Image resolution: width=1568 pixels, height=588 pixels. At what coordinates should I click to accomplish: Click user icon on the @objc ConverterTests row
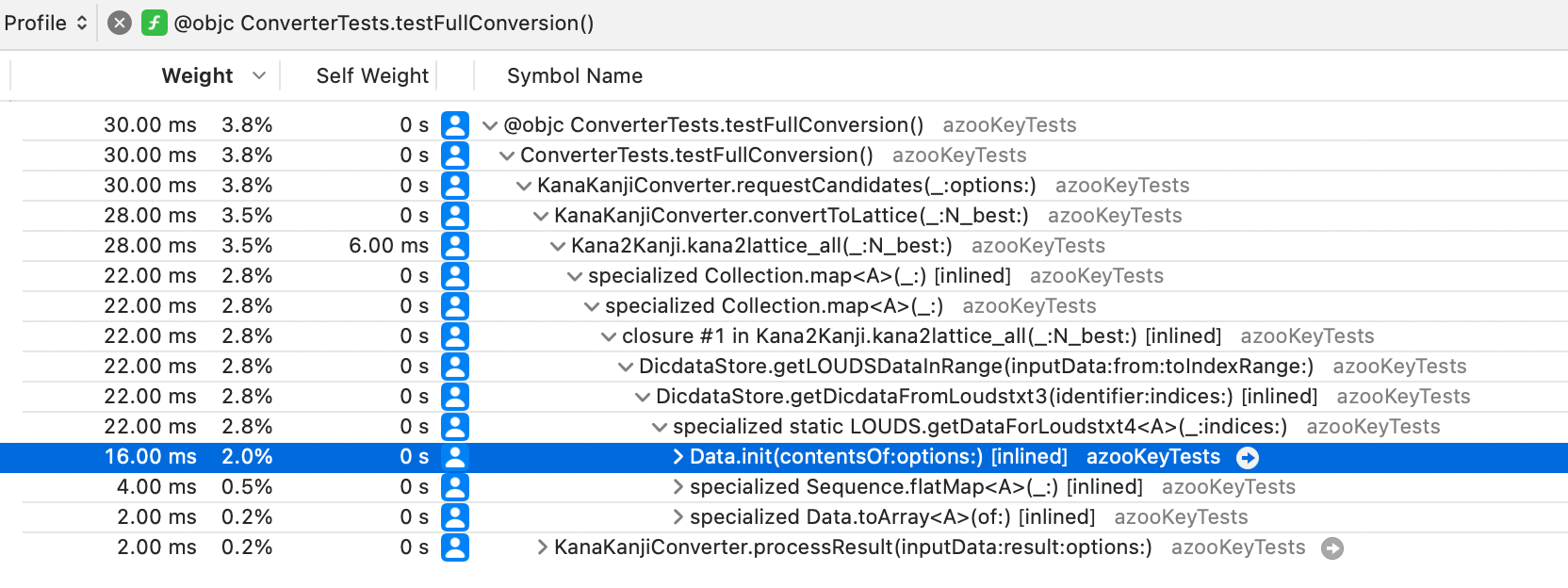click(455, 125)
